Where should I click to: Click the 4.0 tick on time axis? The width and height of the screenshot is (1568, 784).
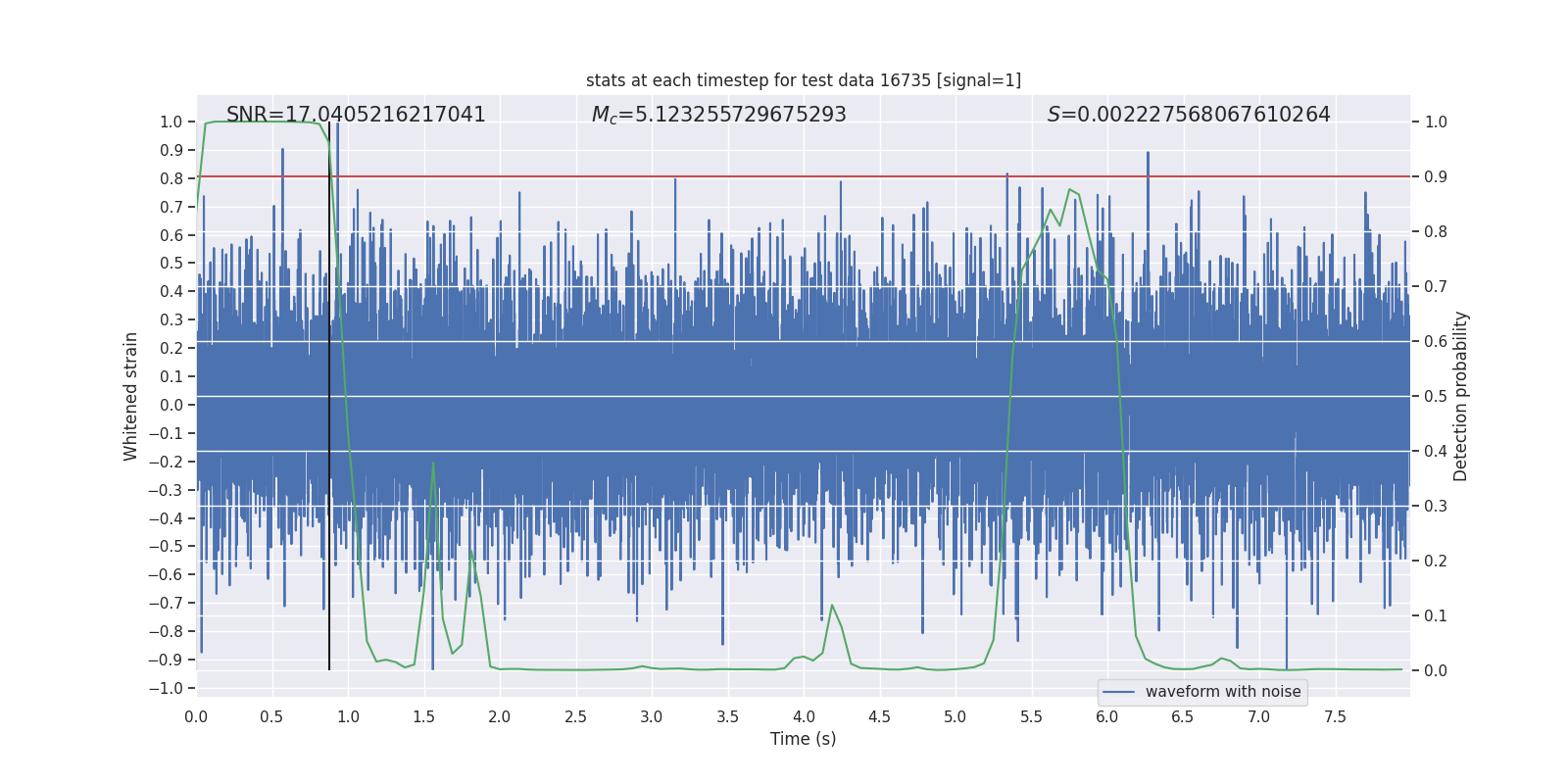(x=804, y=716)
